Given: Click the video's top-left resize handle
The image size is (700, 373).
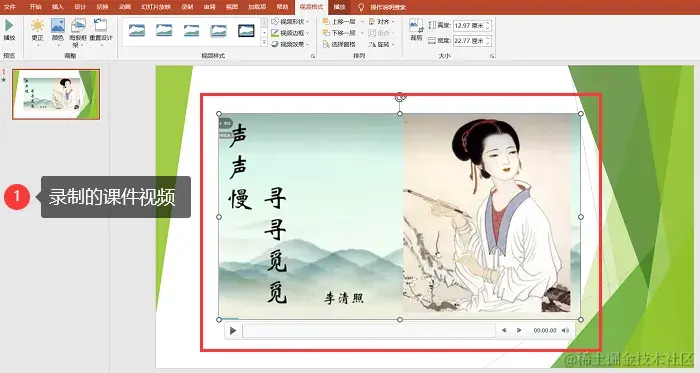Looking at the screenshot, I should coord(219,114).
